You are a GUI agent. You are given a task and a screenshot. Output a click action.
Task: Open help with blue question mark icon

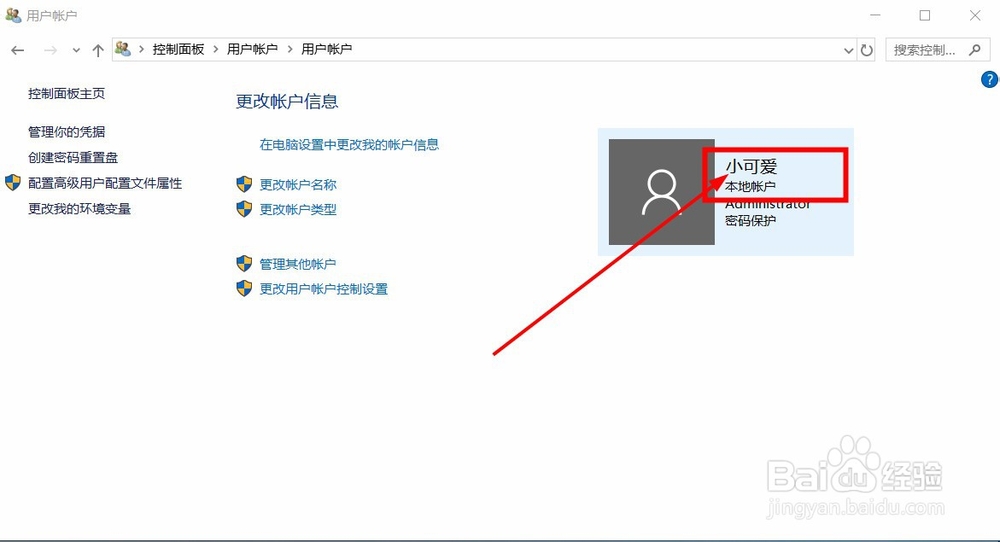click(989, 80)
